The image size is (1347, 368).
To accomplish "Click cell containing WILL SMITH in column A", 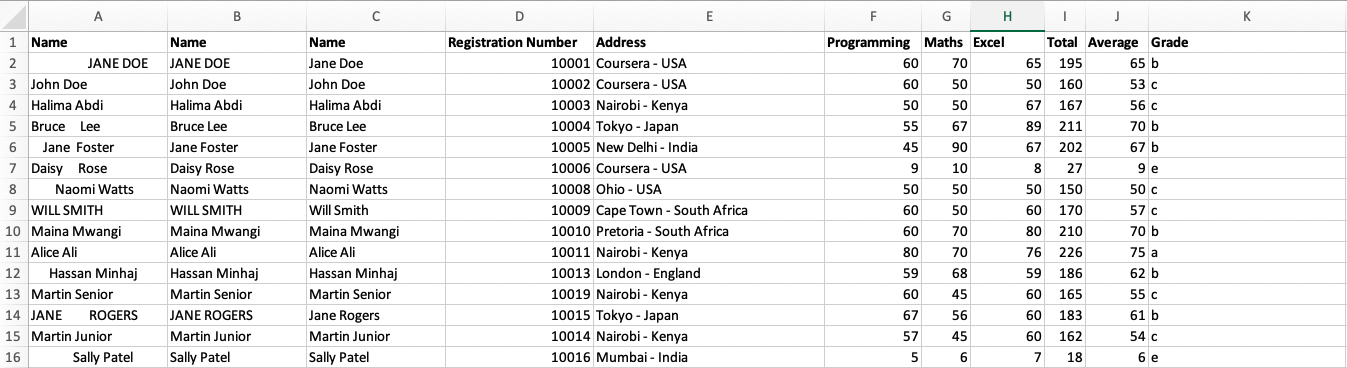I will (98, 210).
